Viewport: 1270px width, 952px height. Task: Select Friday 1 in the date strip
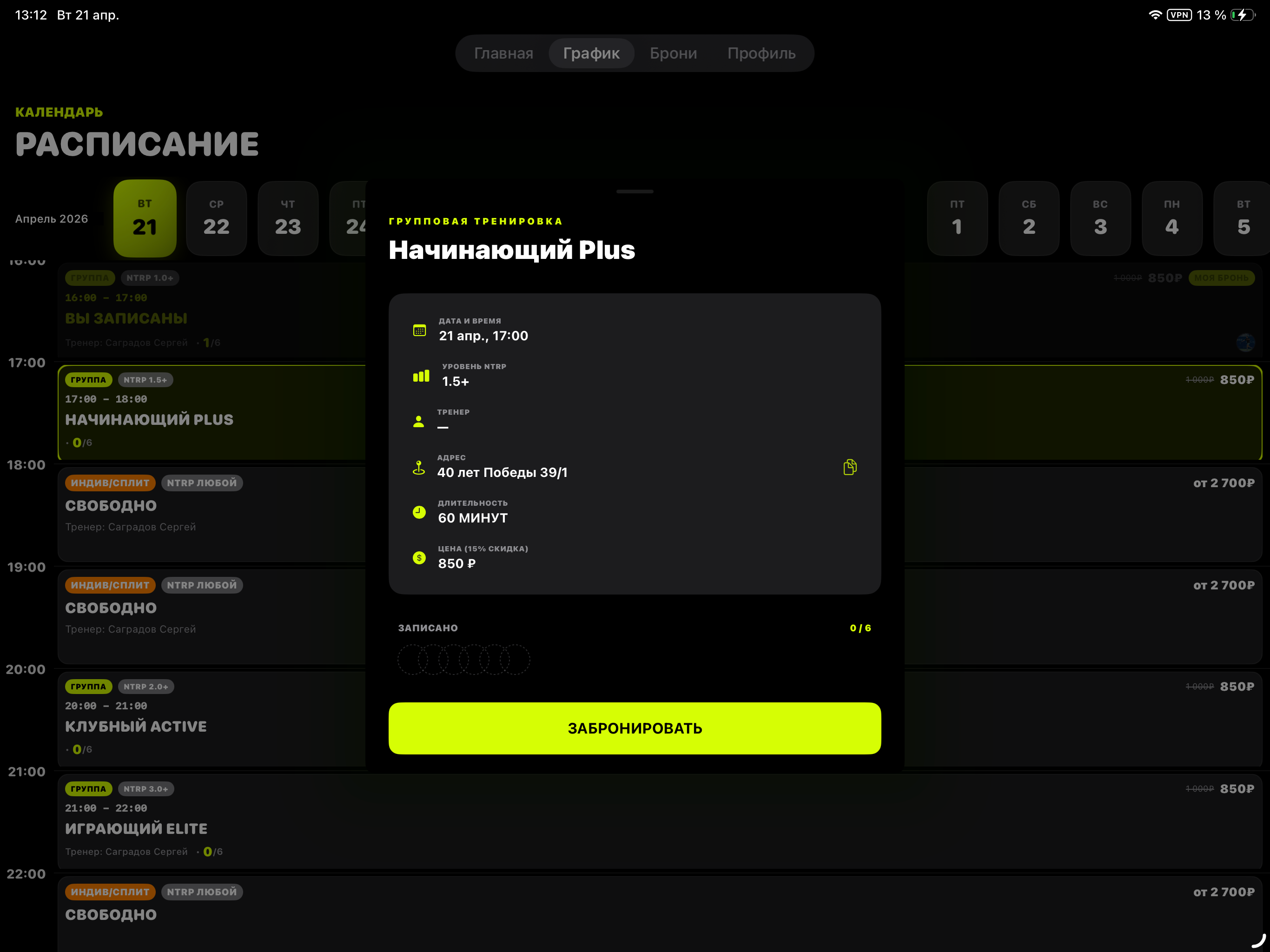tap(957, 218)
